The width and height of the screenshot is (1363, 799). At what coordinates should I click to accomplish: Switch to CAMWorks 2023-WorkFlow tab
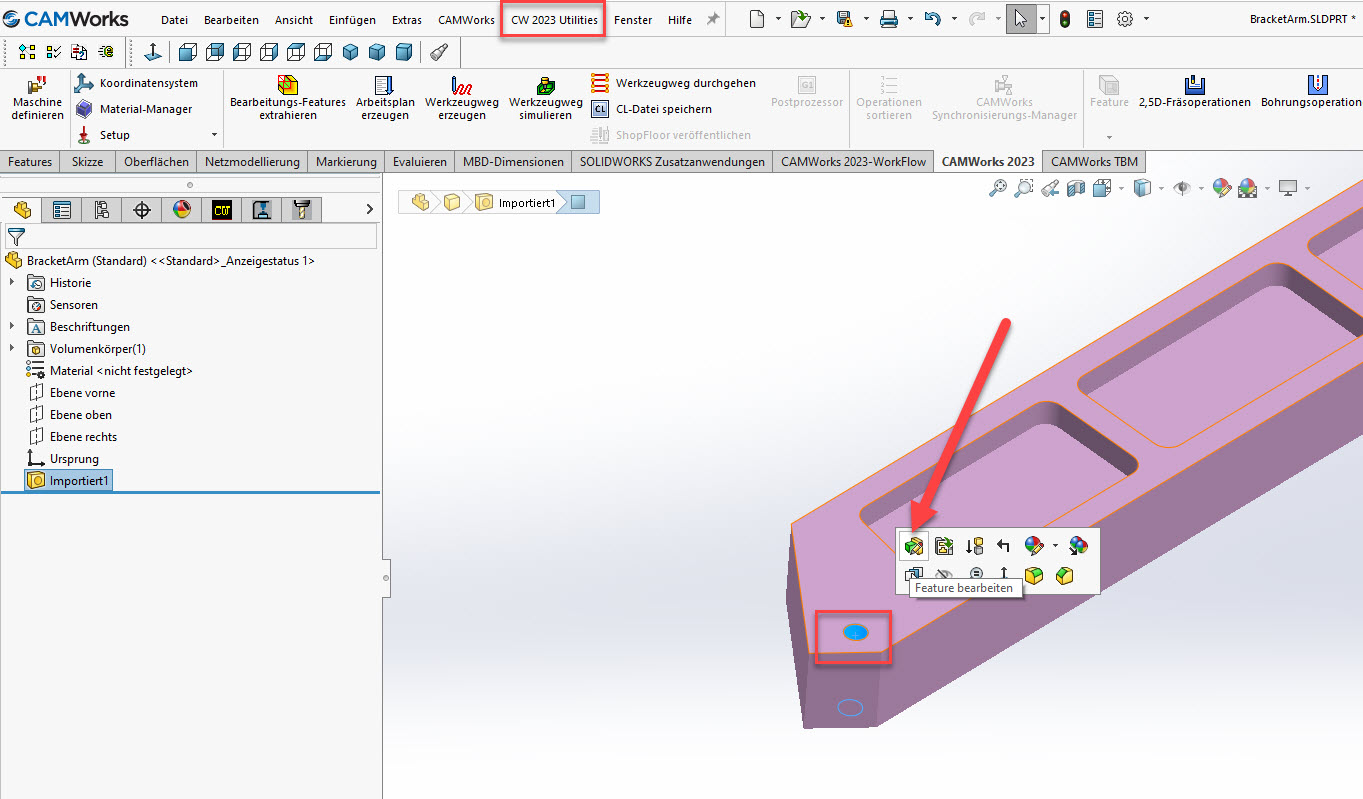[x=854, y=161]
